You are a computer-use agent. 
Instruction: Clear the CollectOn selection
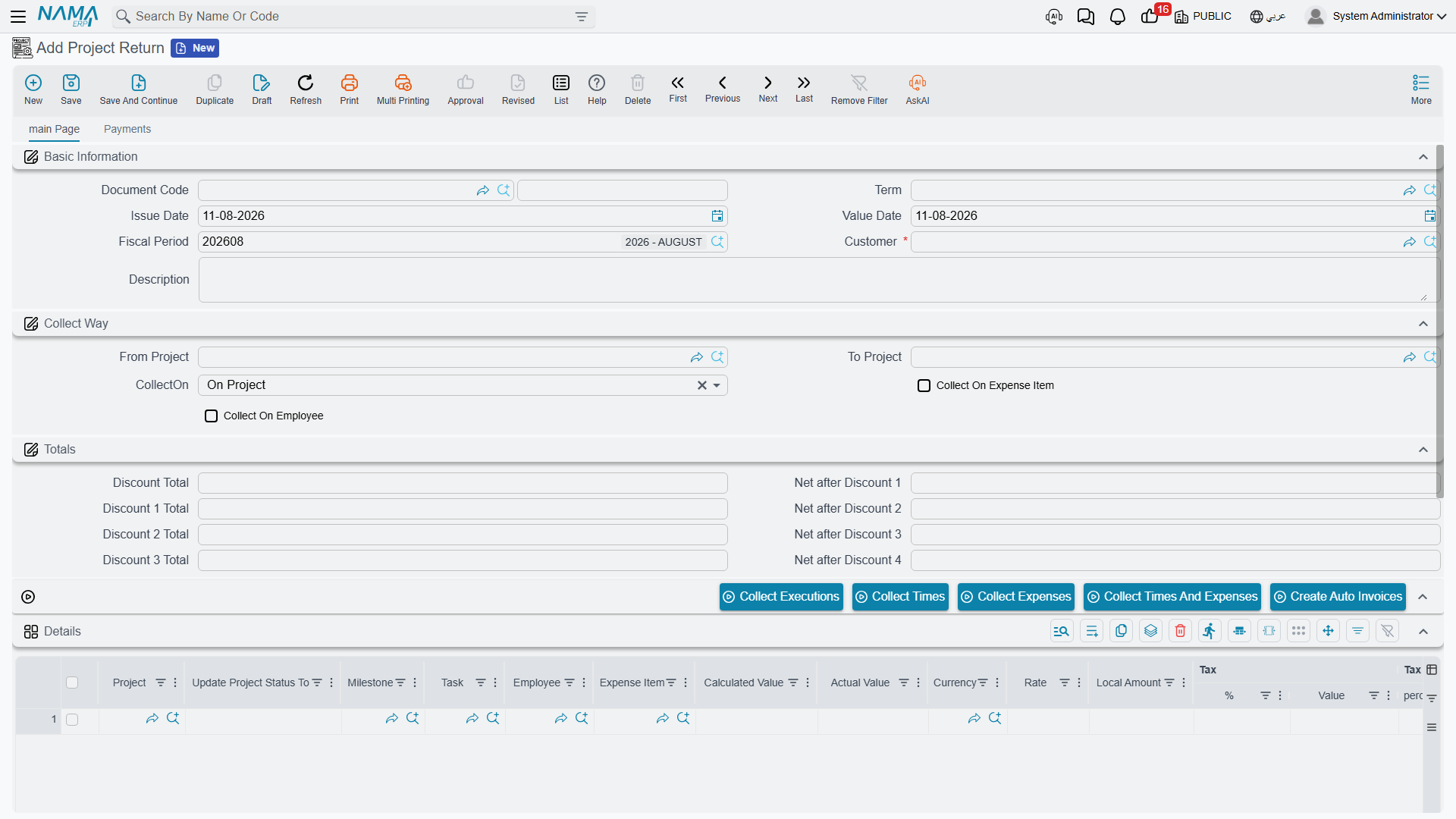pos(702,386)
